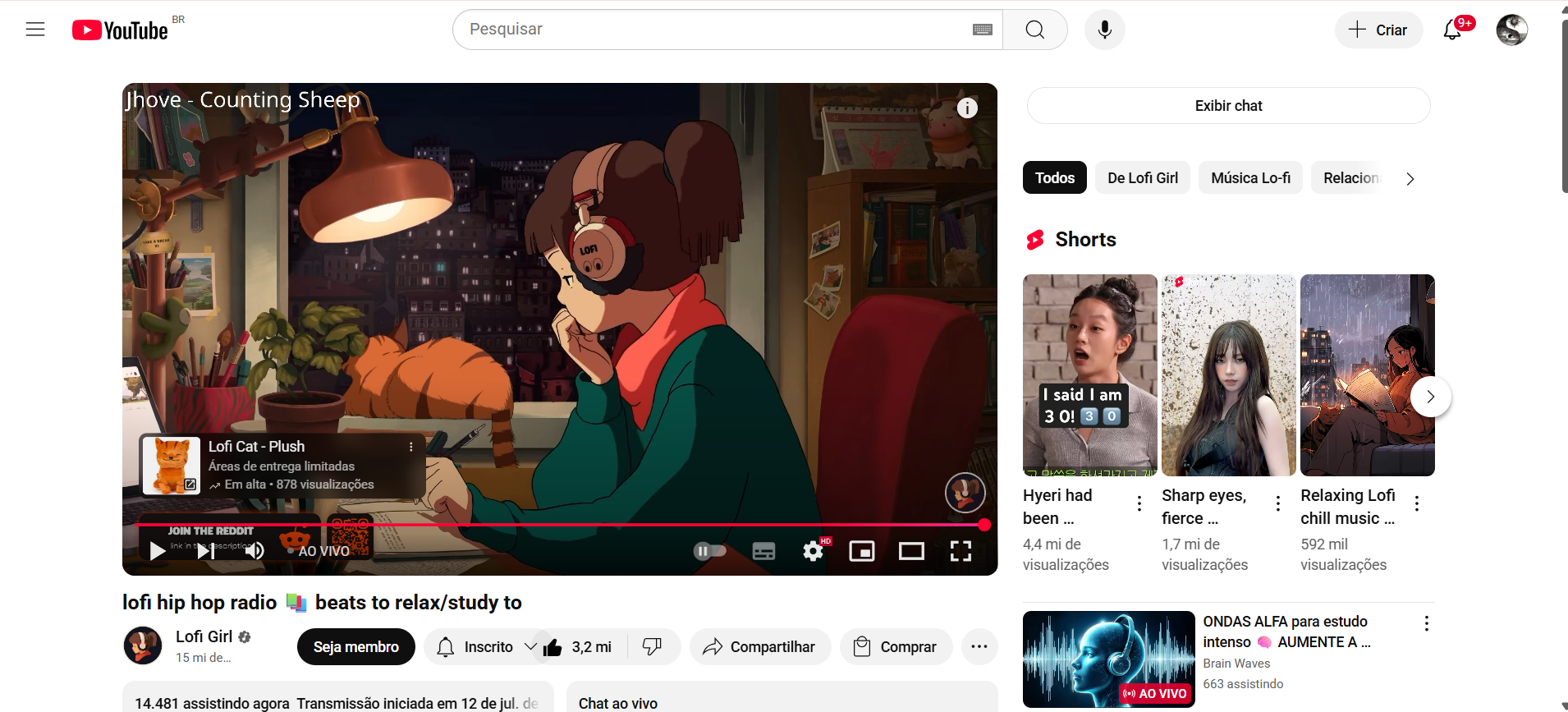The image size is (1568, 712).
Task: Click Chat ao vivo panel header
Action: (x=782, y=696)
